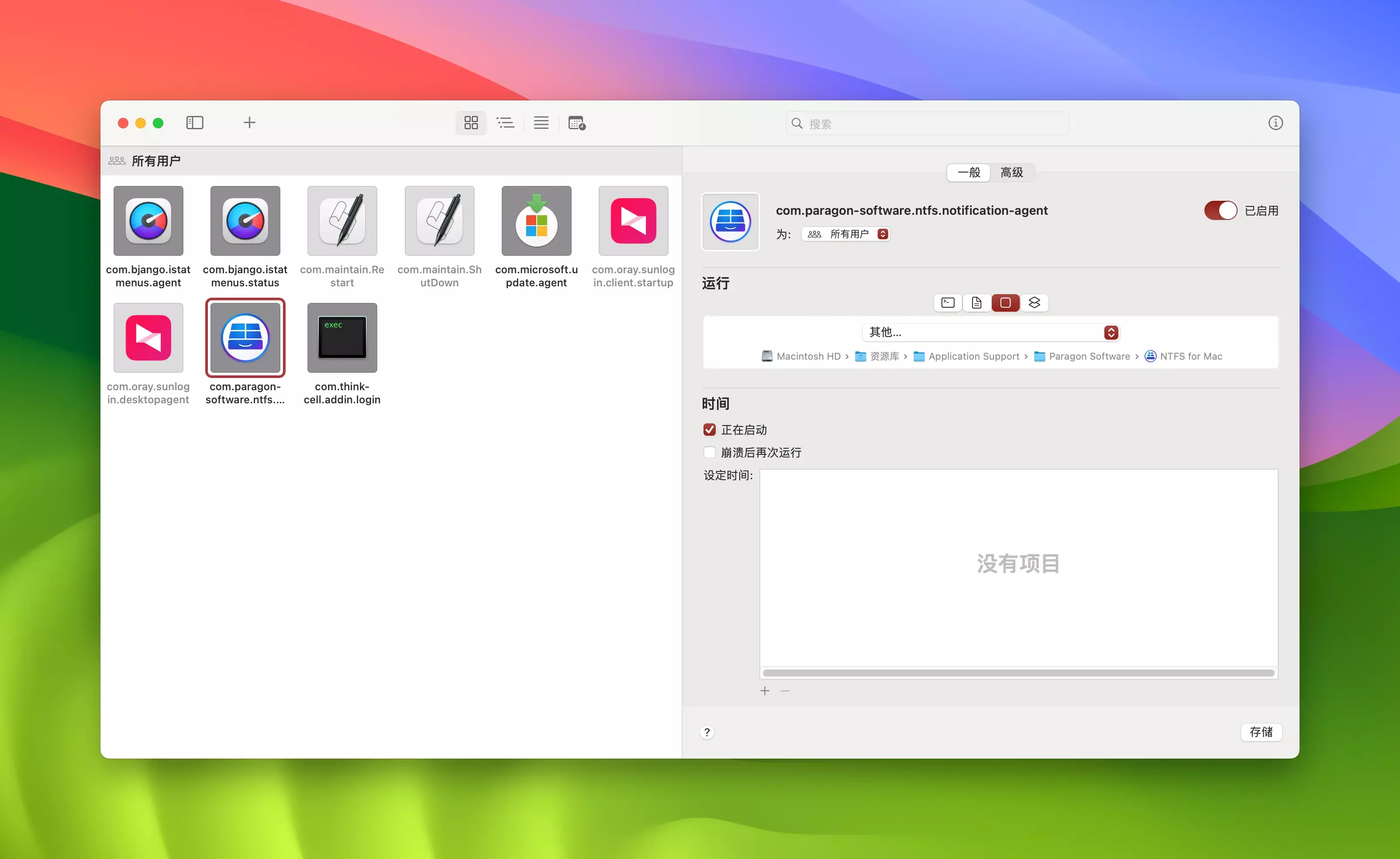Click the info icon in toolbar
The width and height of the screenshot is (1400, 859).
click(1275, 123)
